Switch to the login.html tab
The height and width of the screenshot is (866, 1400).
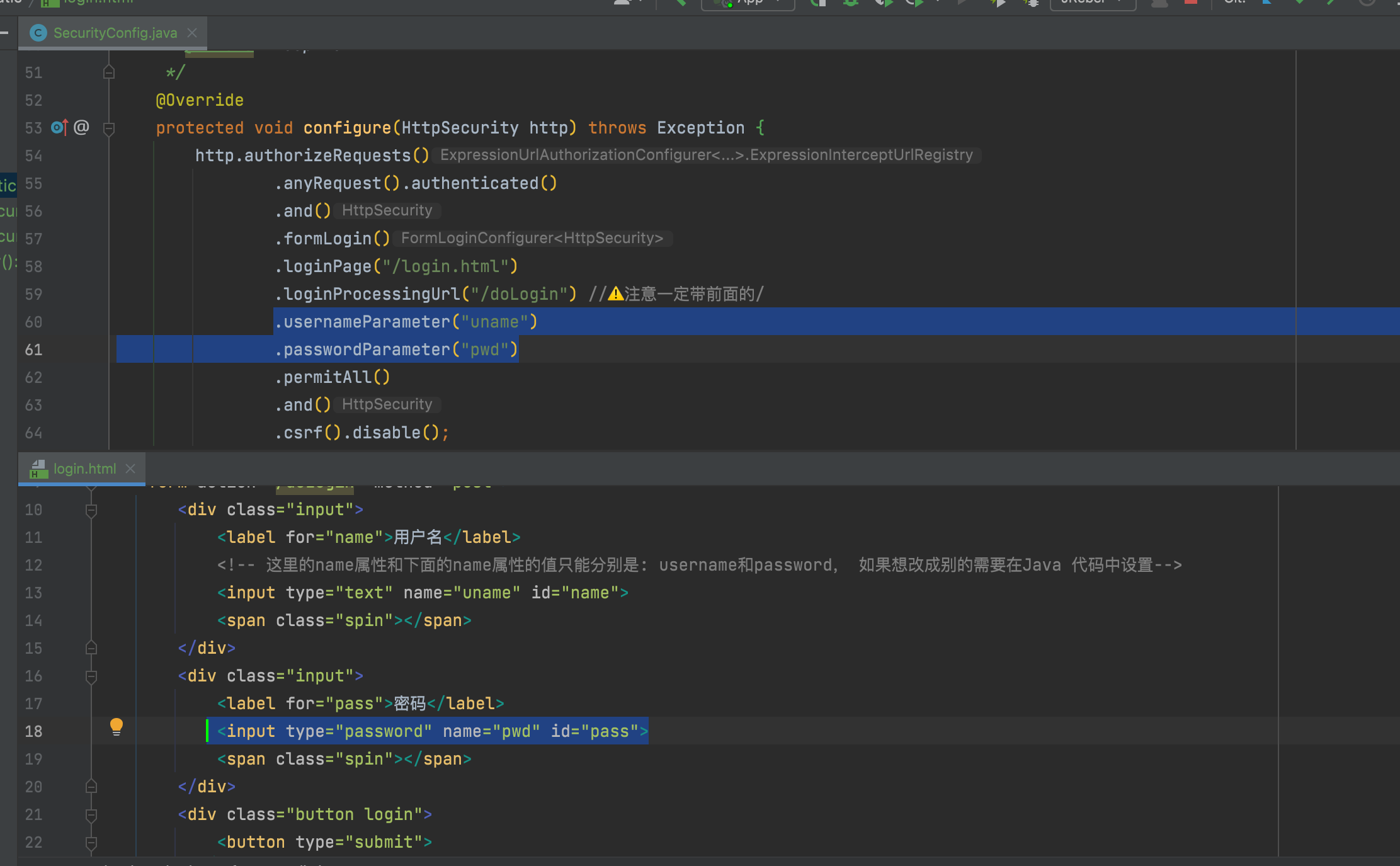coord(84,469)
